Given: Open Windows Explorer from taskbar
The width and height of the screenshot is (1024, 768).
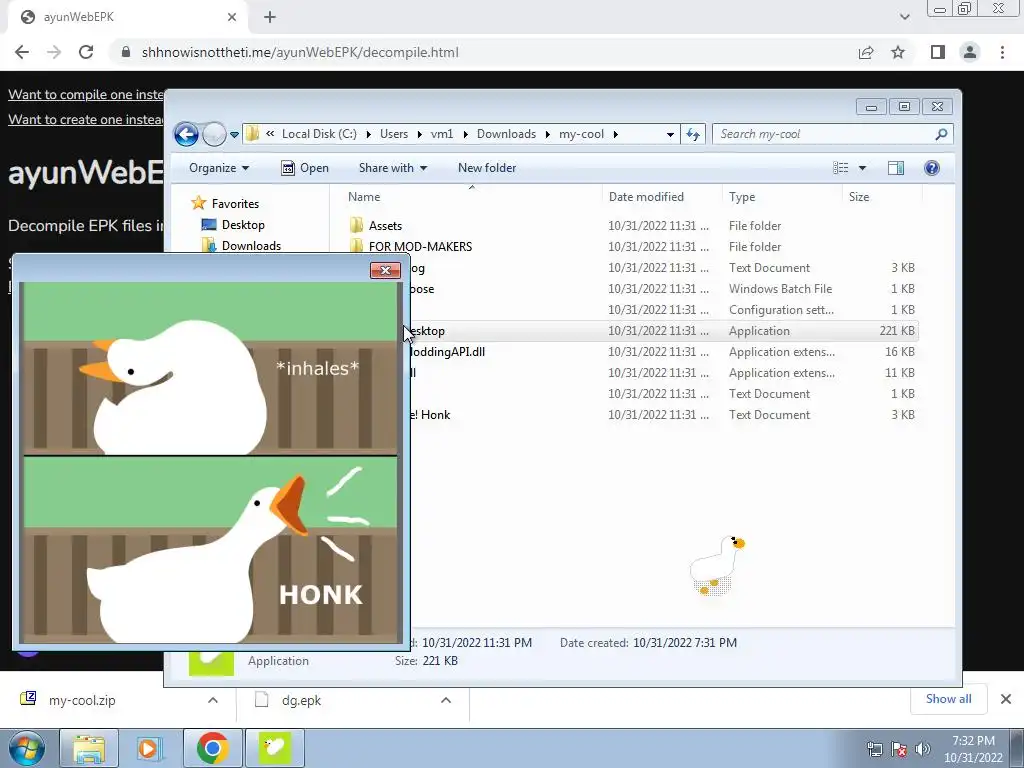Looking at the screenshot, I should [x=89, y=748].
